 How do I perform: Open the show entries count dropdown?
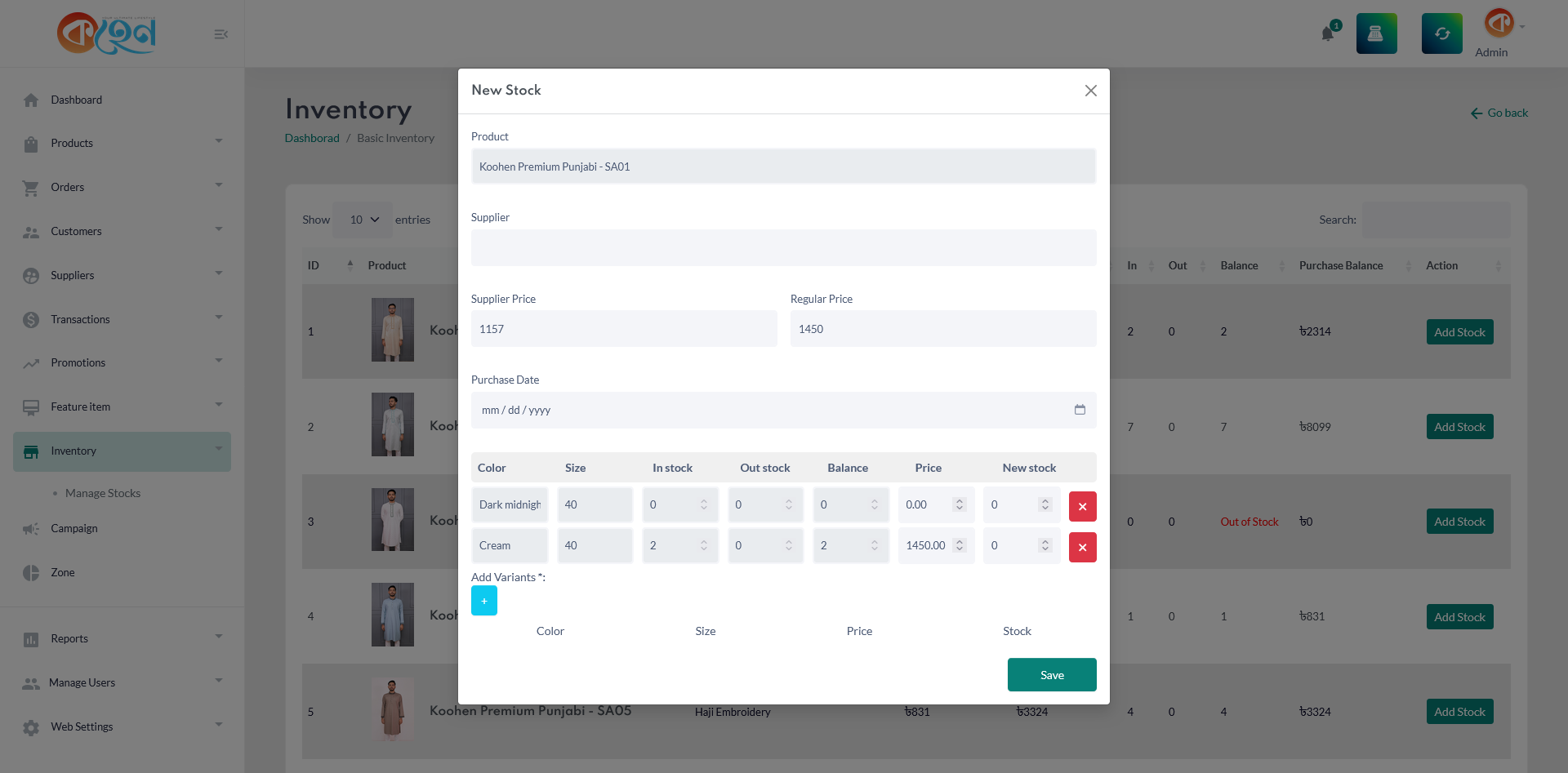[x=363, y=220]
